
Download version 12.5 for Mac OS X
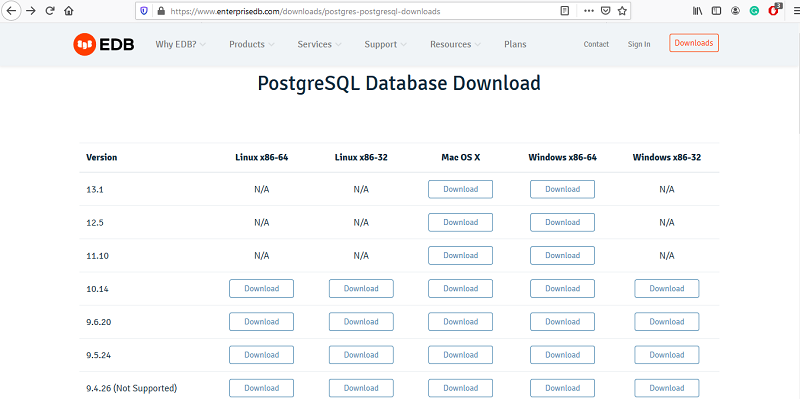point(460,222)
